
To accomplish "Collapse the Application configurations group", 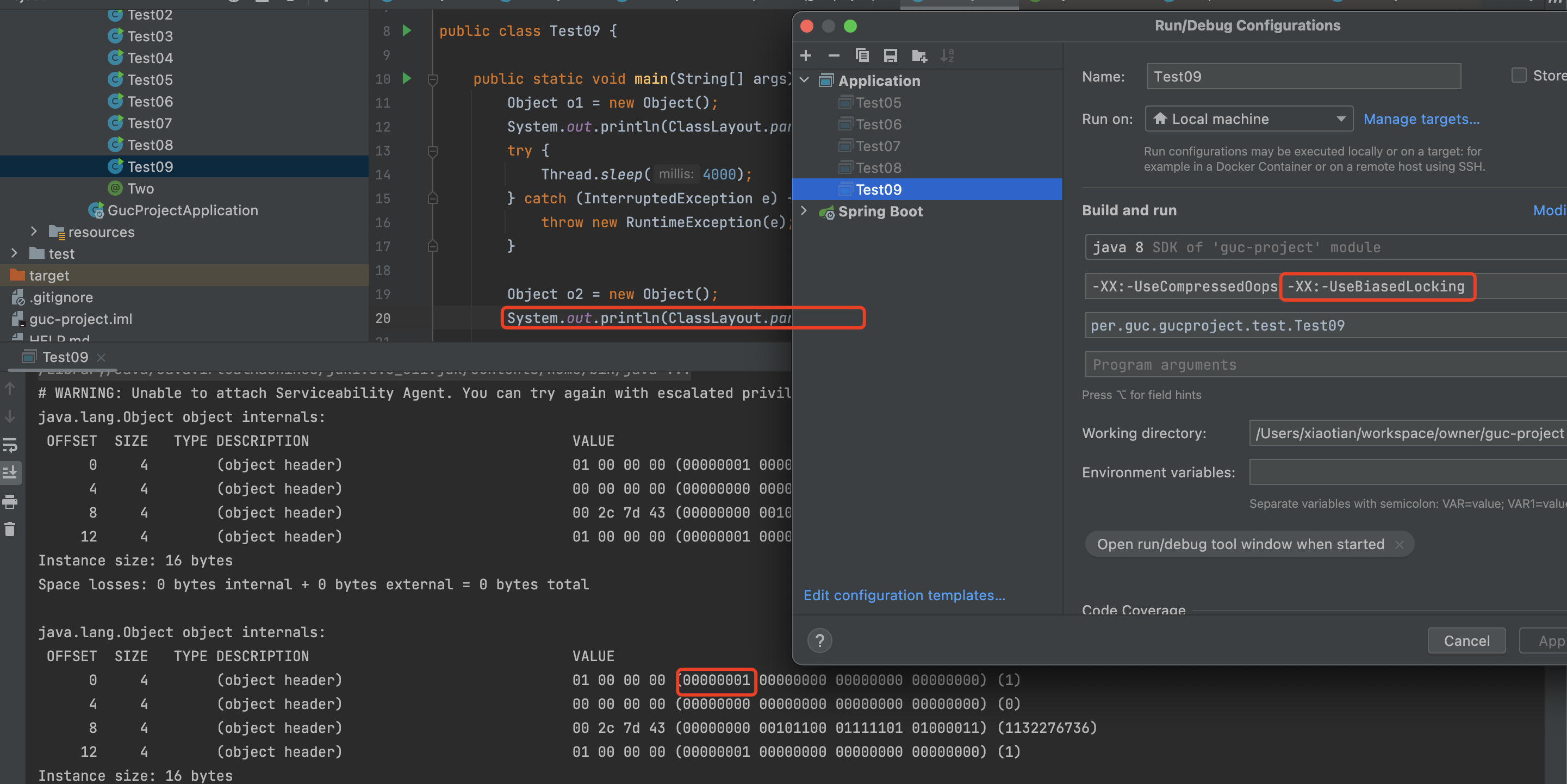I will coord(805,80).
